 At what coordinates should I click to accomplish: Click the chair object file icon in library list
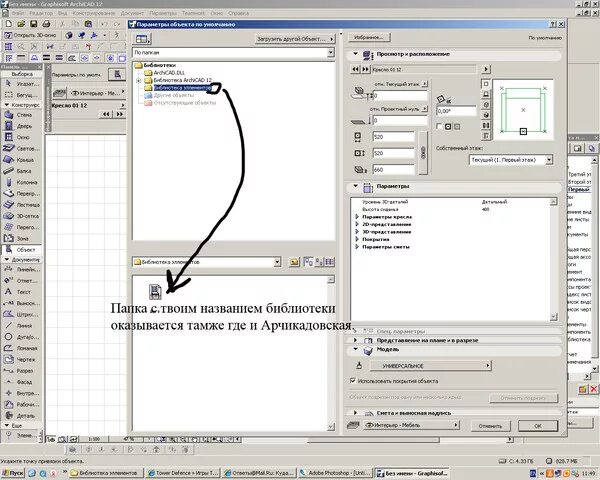point(155,292)
